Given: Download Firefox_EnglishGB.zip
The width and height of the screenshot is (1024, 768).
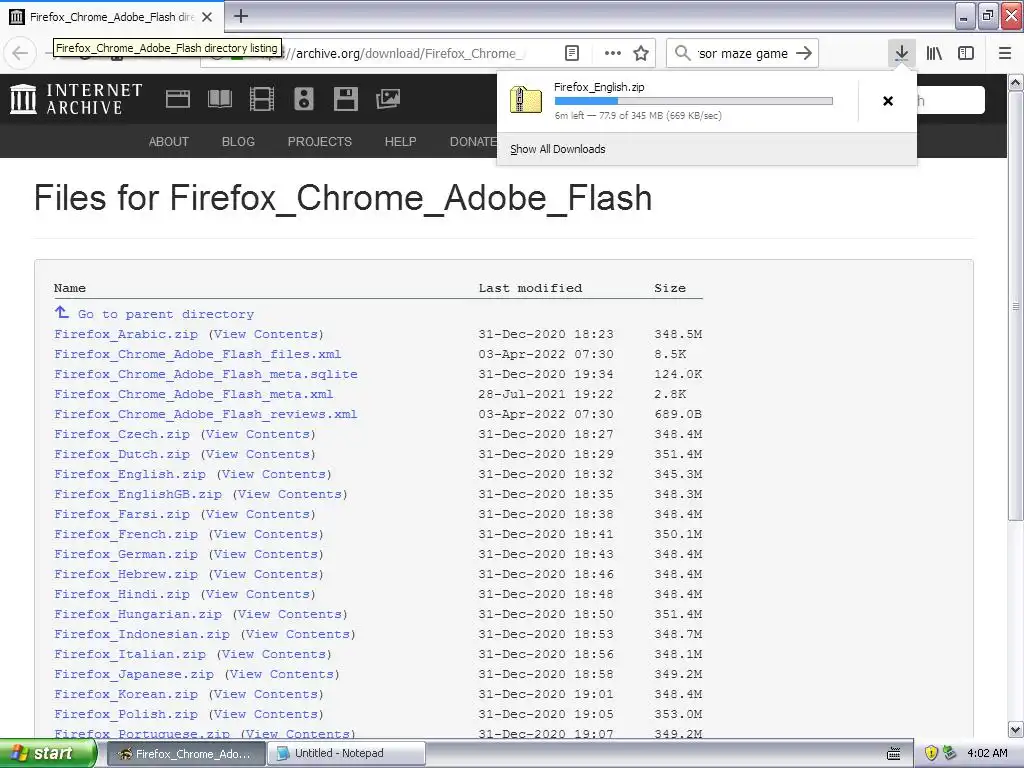Looking at the screenshot, I should click(x=138, y=494).
